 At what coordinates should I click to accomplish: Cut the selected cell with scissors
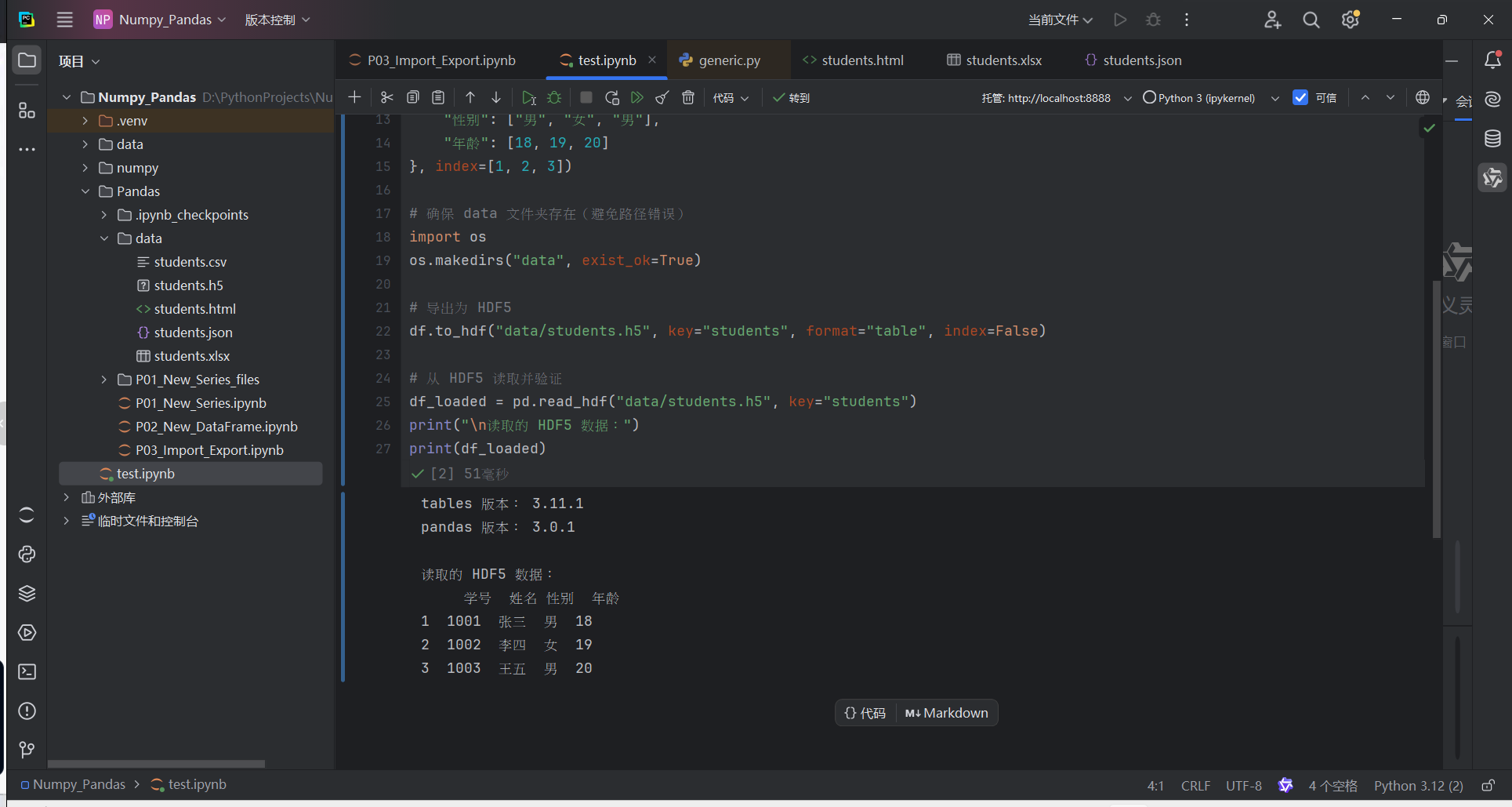click(x=386, y=97)
